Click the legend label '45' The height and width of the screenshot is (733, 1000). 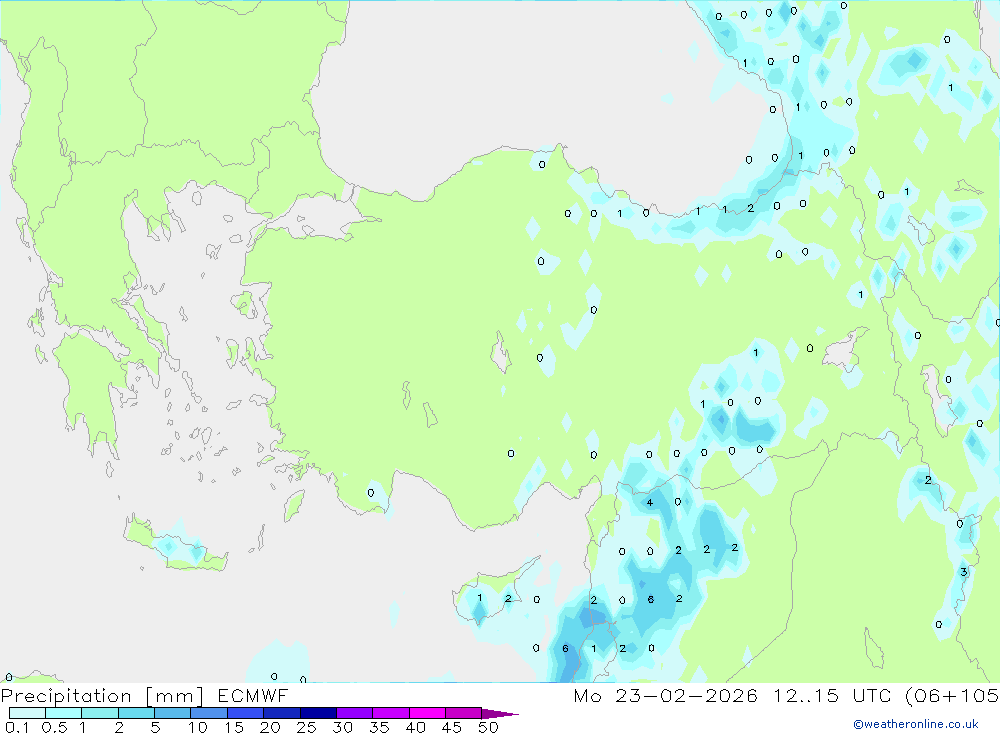click(452, 727)
